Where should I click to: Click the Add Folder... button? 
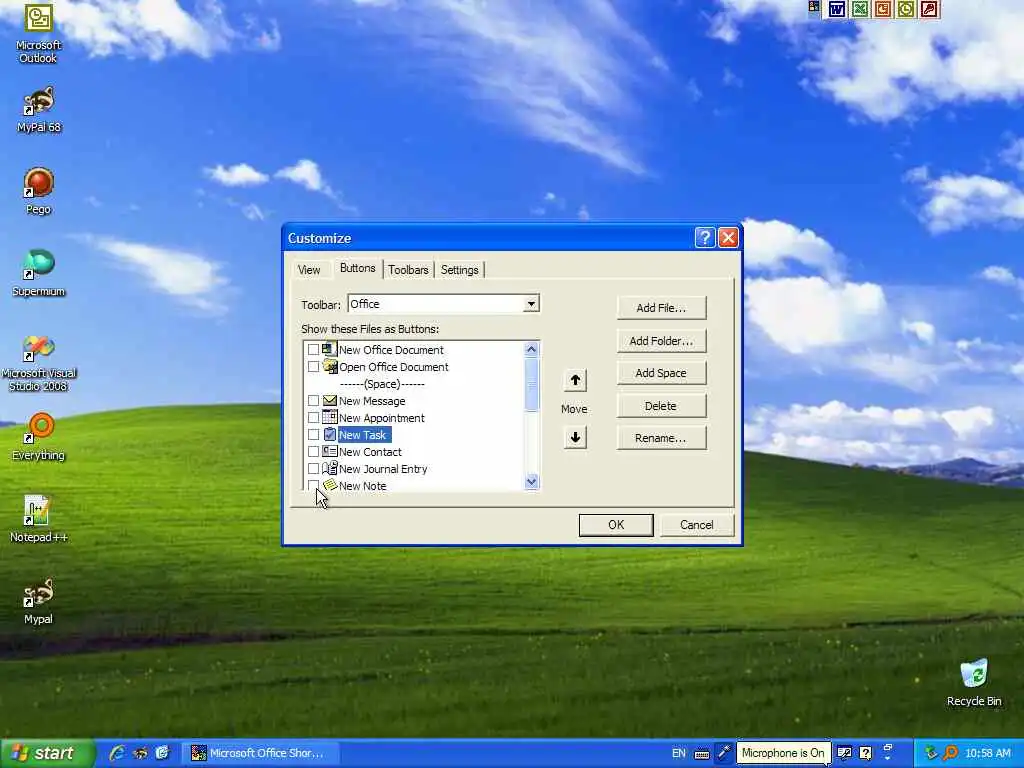tap(661, 341)
